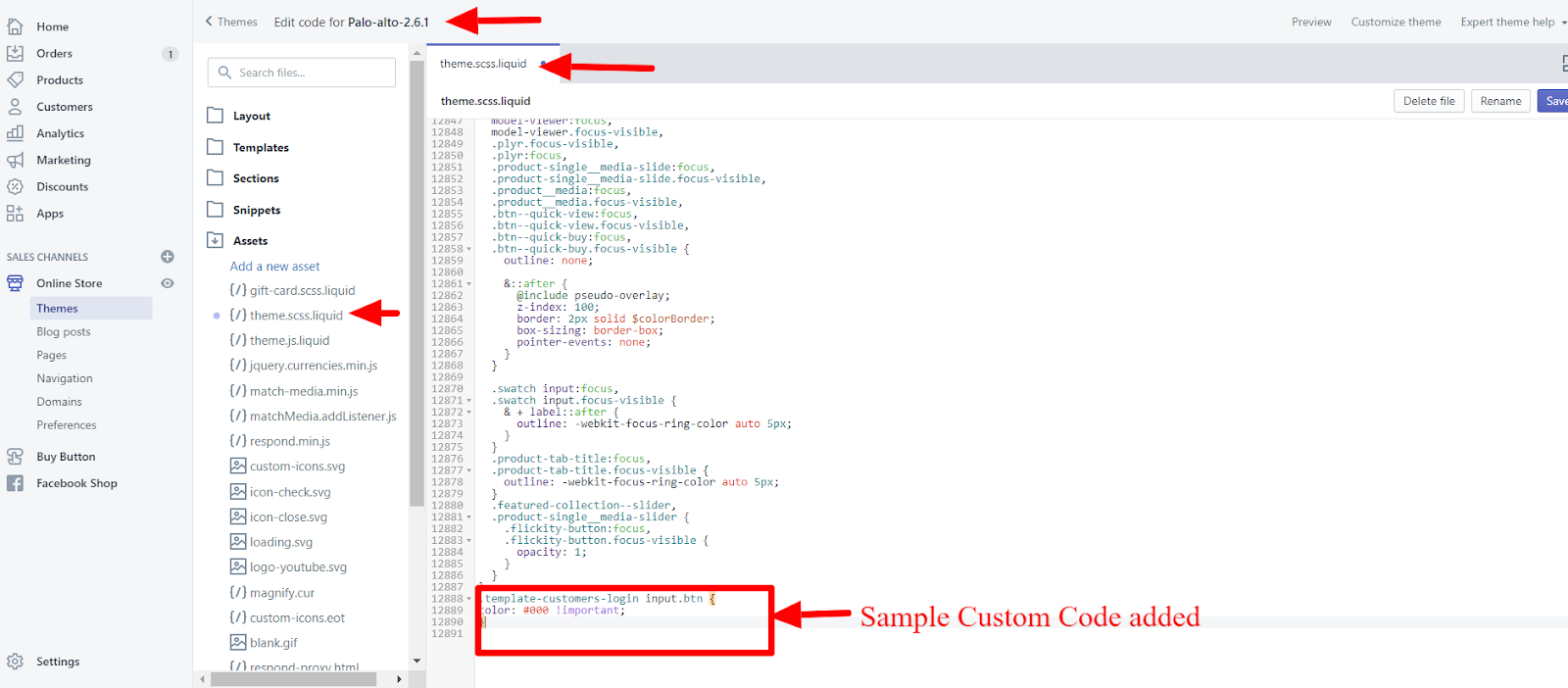Click the Search files input field
The height and width of the screenshot is (688, 1568).
pyautogui.click(x=302, y=73)
